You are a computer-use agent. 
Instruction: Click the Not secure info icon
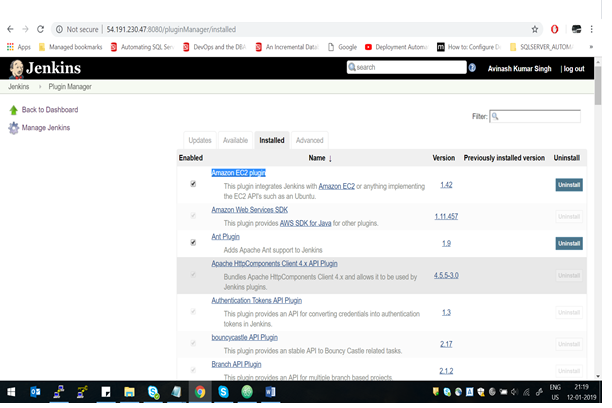(x=59, y=29)
